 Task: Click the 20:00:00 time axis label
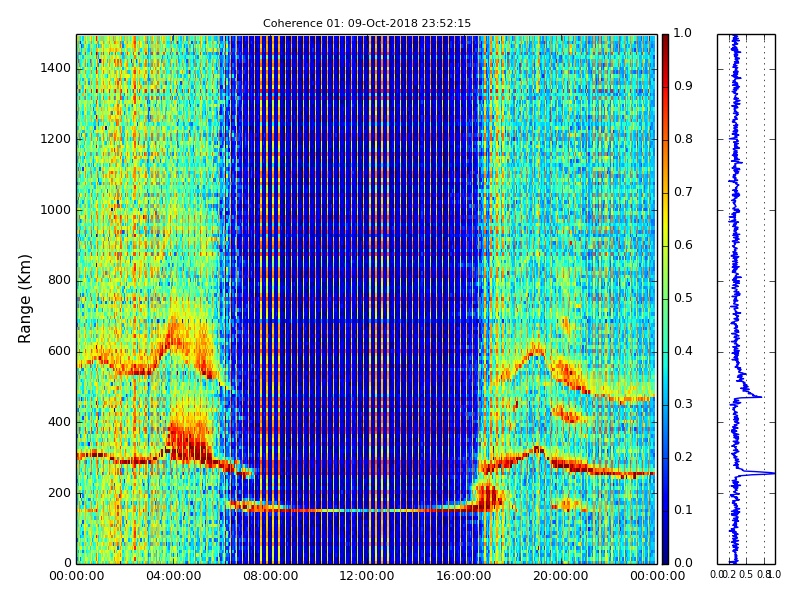561,576
